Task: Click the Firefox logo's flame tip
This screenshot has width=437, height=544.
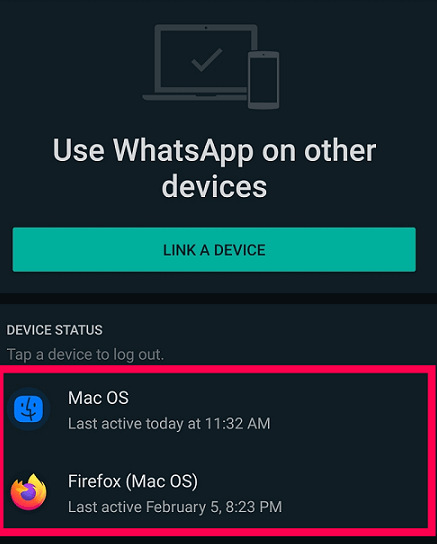Action: [x=35, y=479]
